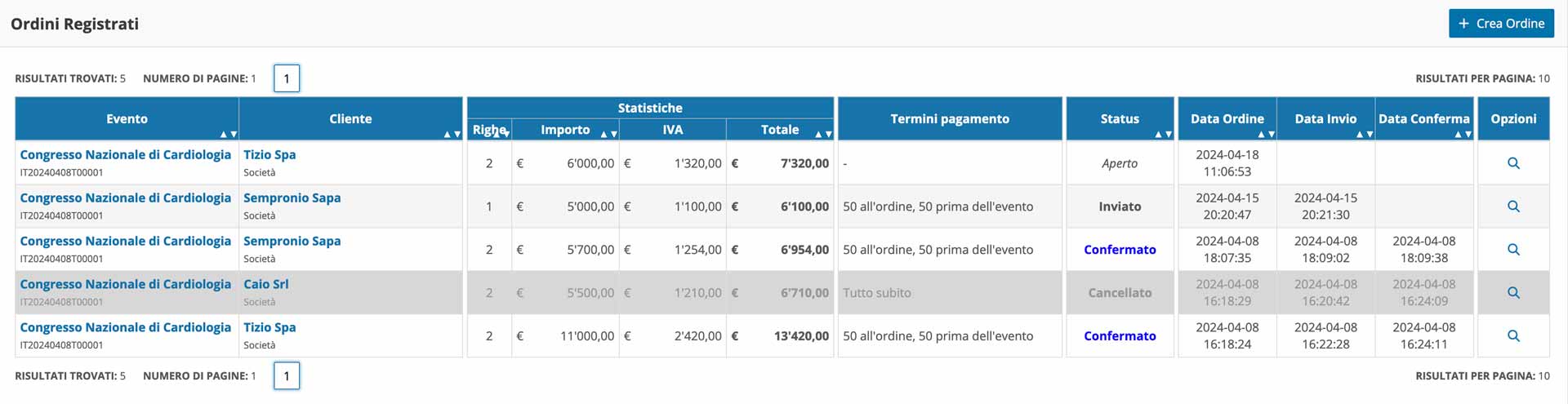Click magnifier for the 6'954,00 total order

click(x=1512, y=250)
